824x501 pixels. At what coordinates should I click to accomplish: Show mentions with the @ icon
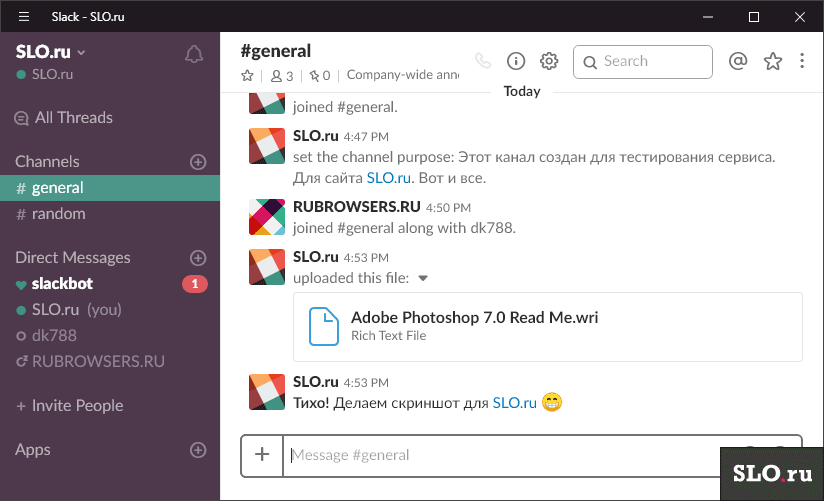[x=738, y=61]
